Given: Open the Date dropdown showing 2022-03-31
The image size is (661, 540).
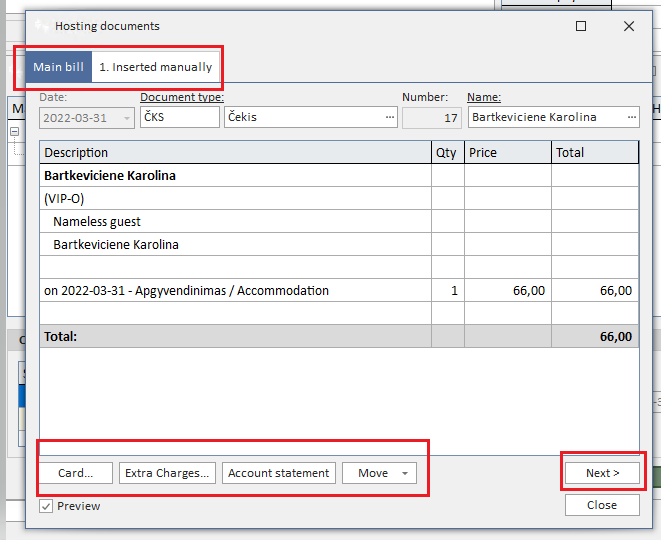Looking at the screenshot, I should pyautogui.click(x=127, y=118).
